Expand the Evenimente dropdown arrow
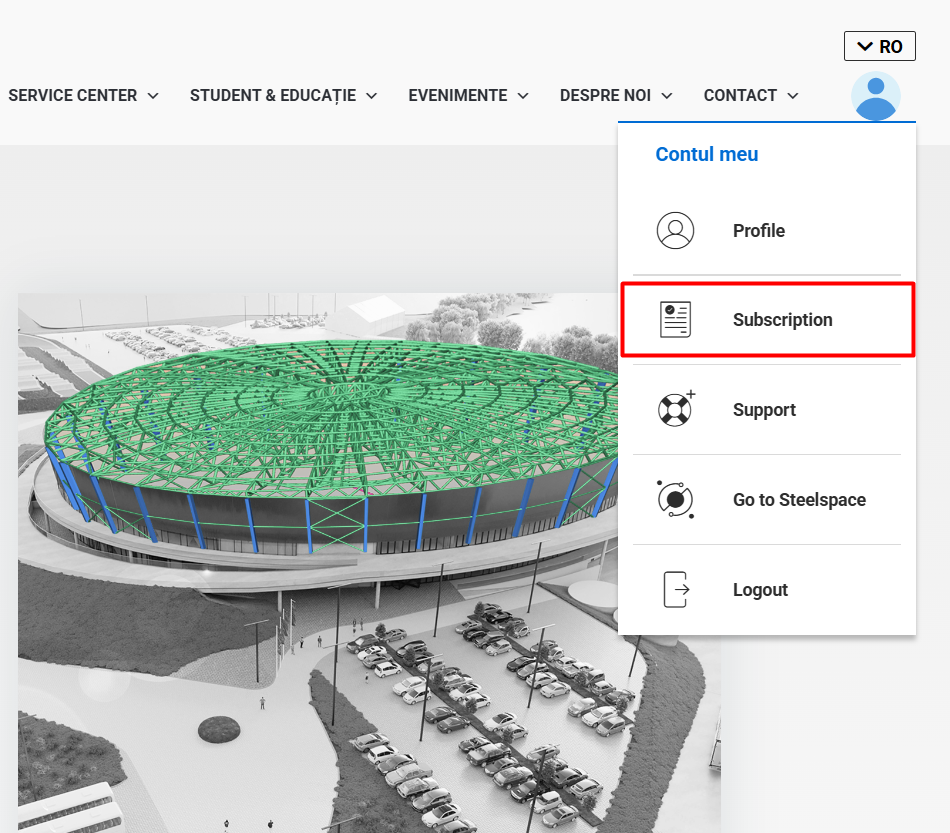This screenshot has height=833, width=950. [x=523, y=96]
